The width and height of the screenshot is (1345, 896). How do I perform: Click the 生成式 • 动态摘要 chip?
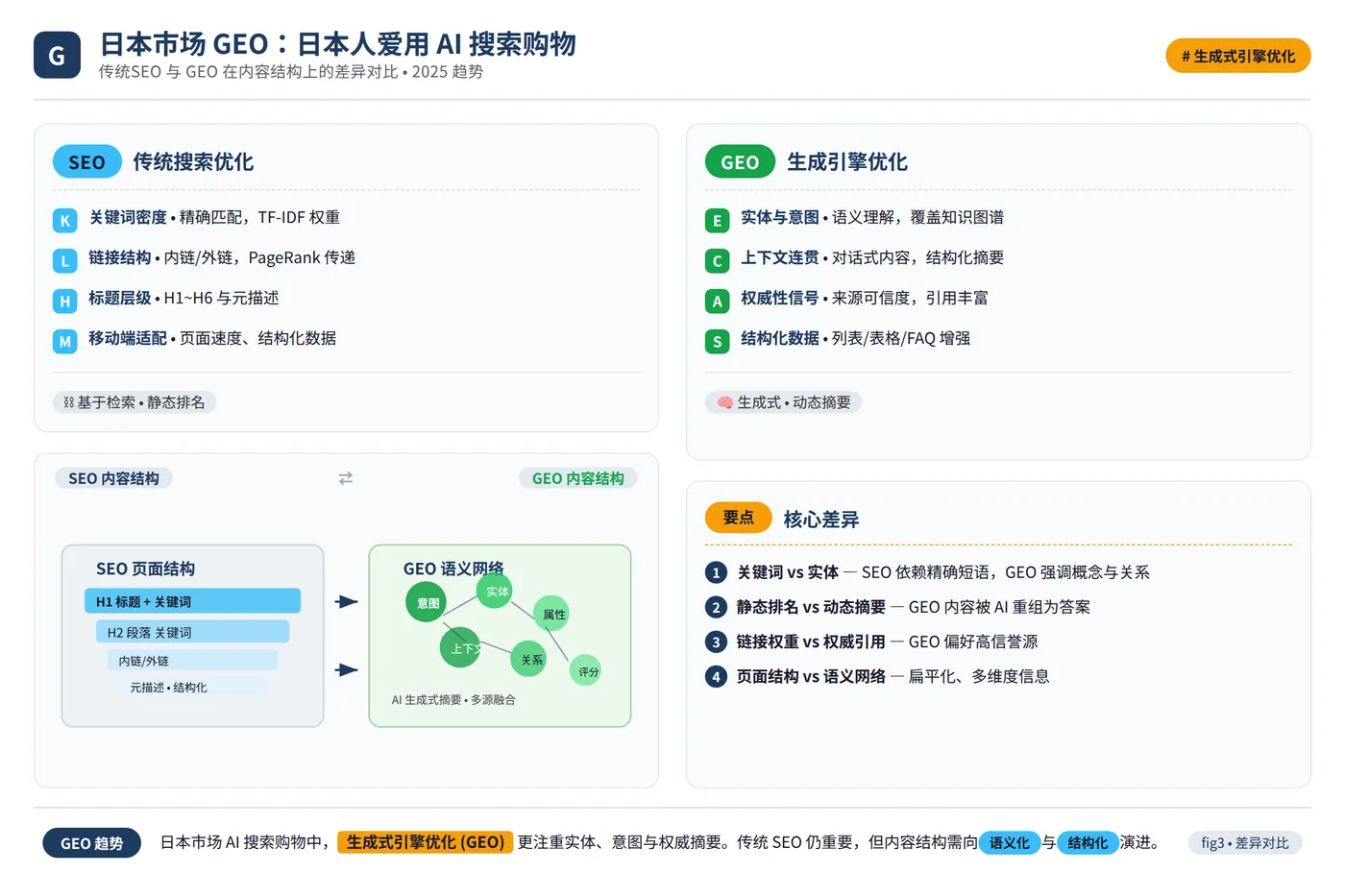click(783, 402)
